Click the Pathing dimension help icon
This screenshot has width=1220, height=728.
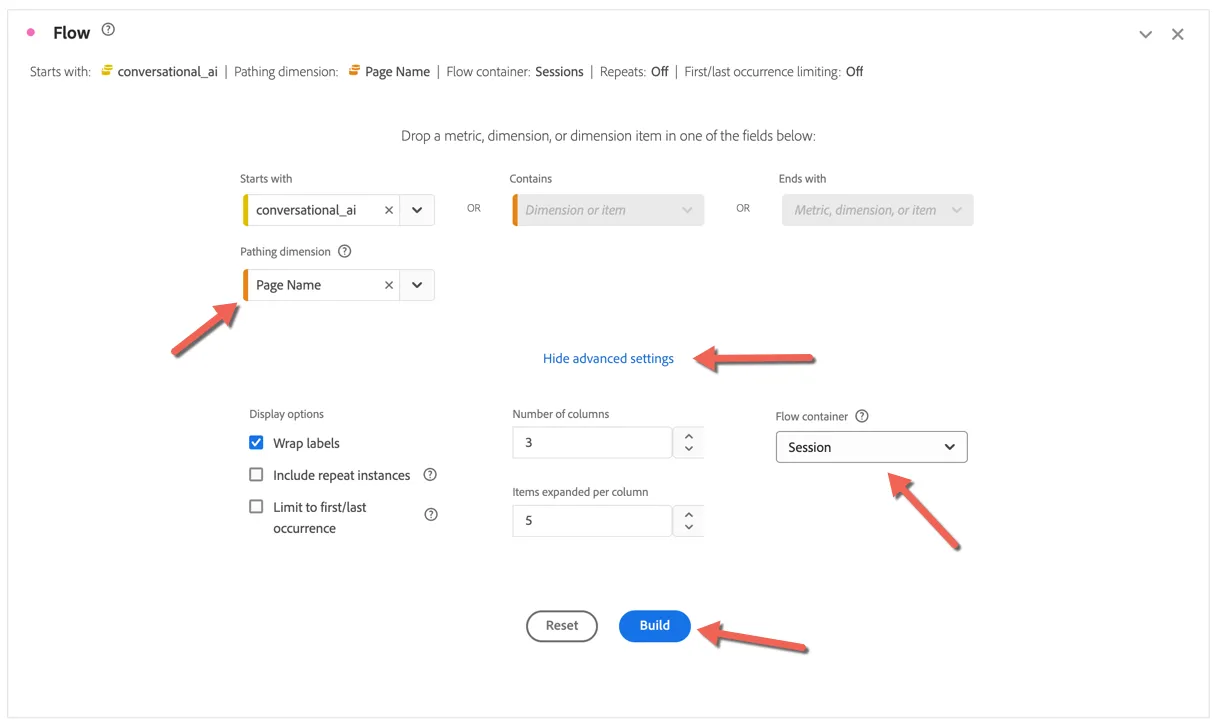(x=345, y=252)
